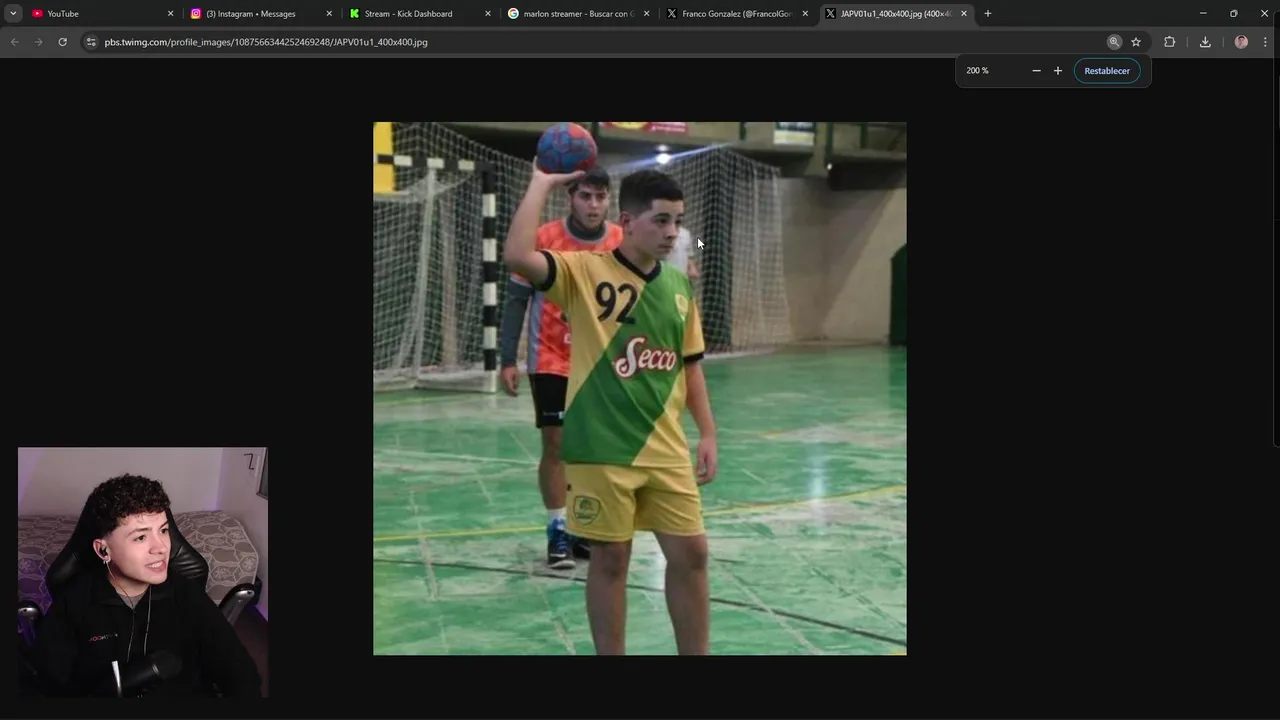The image size is (1280, 720).
Task: Close the YouTube tab
Action: pyautogui.click(x=170, y=13)
